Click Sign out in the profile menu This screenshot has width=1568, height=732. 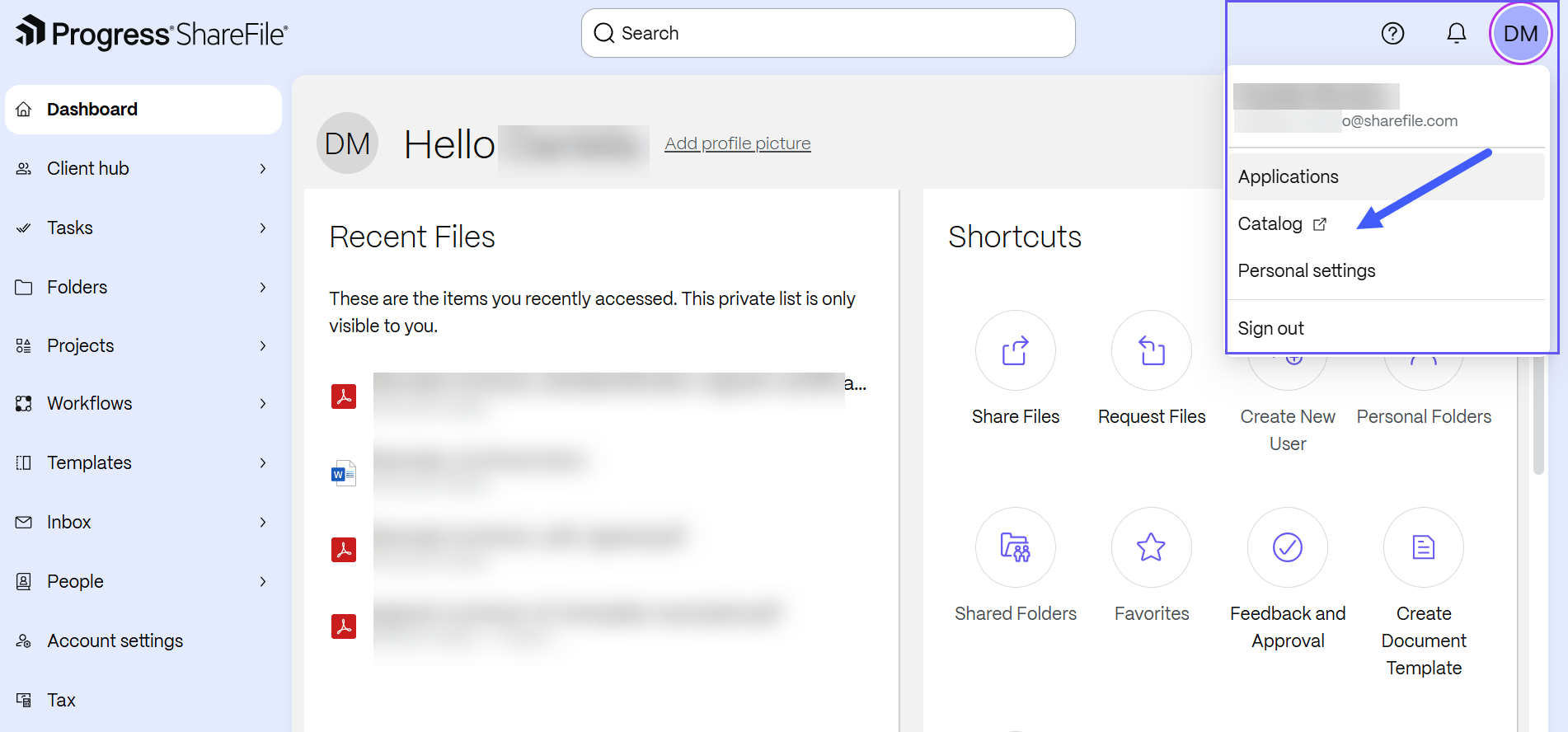point(1387,328)
